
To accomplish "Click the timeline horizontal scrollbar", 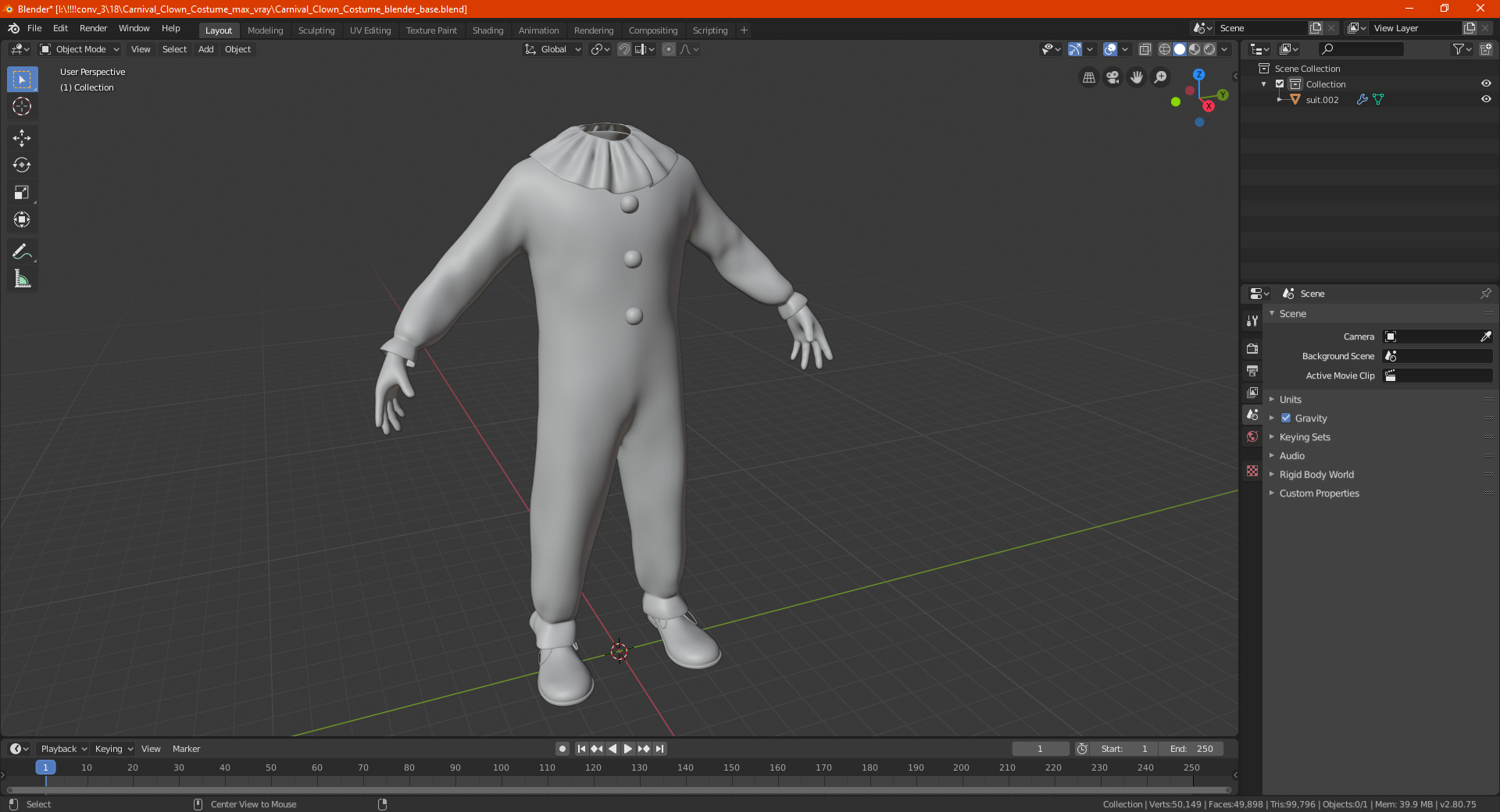I will pos(619,790).
